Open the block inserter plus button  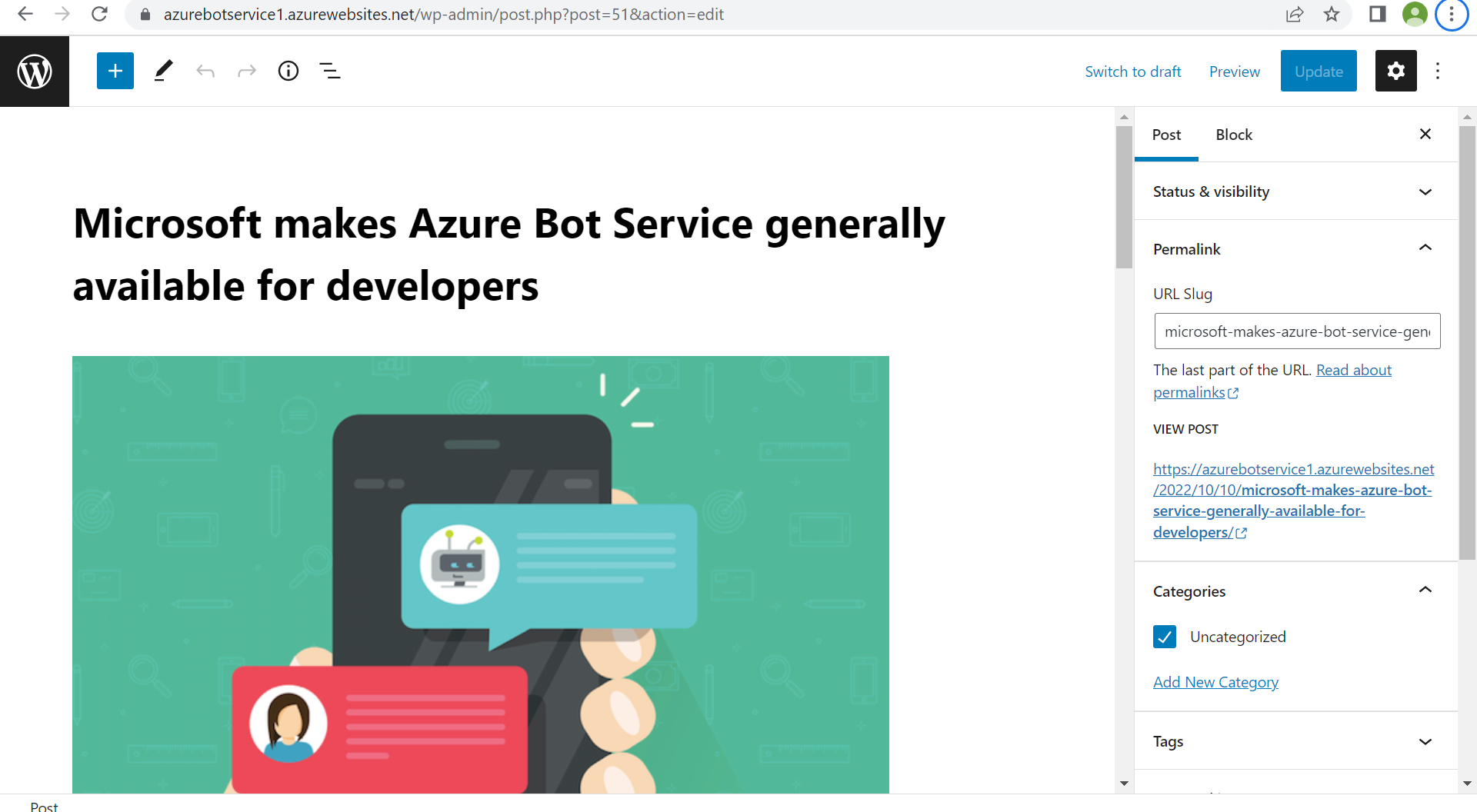point(115,71)
